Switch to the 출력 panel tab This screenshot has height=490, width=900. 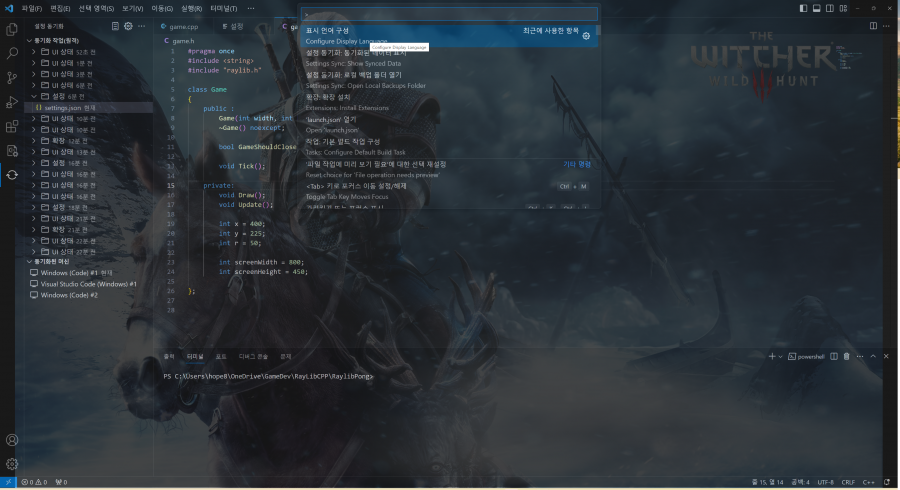169,356
